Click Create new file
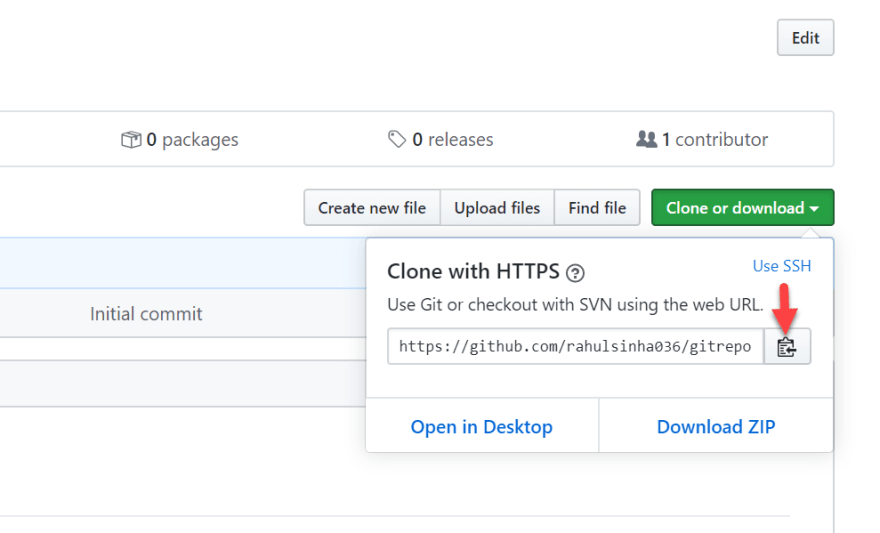This screenshot has width=880, height=533. tap(372, 208)
